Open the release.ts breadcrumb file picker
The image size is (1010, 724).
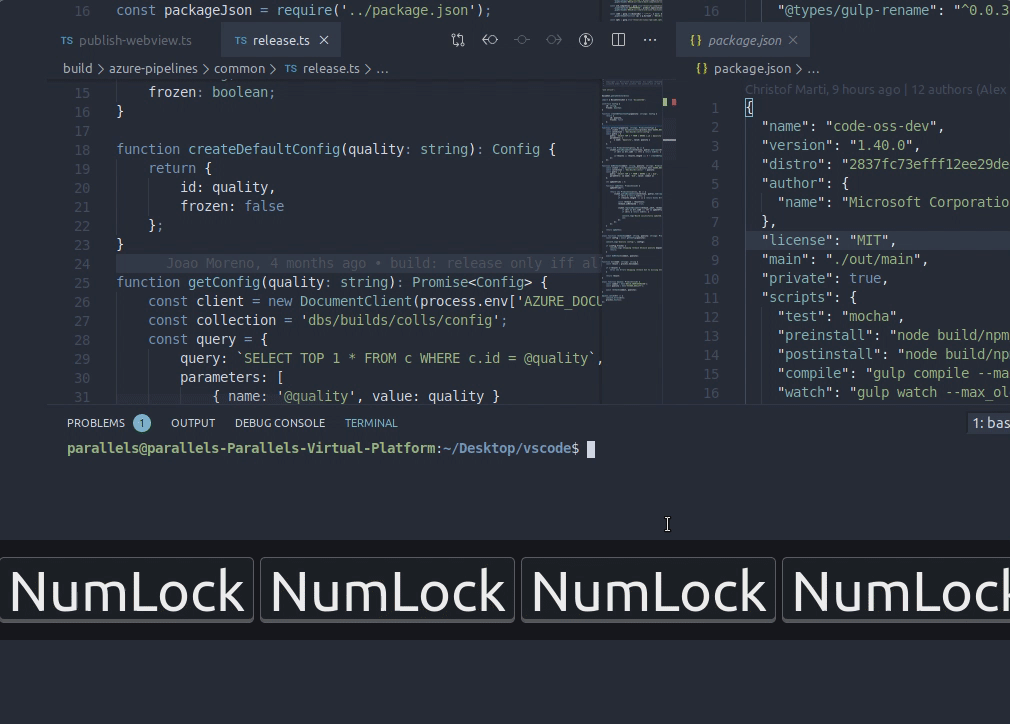point(330,68)
